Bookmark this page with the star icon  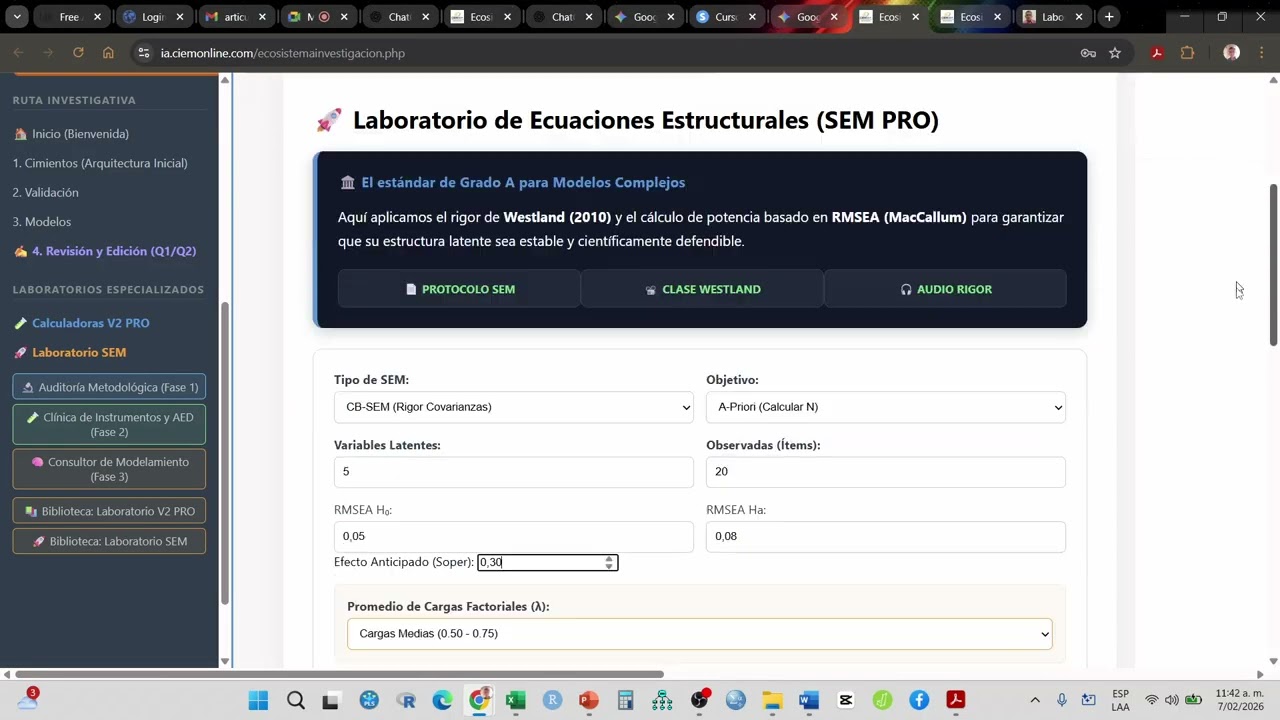(x=1115, y=53)
